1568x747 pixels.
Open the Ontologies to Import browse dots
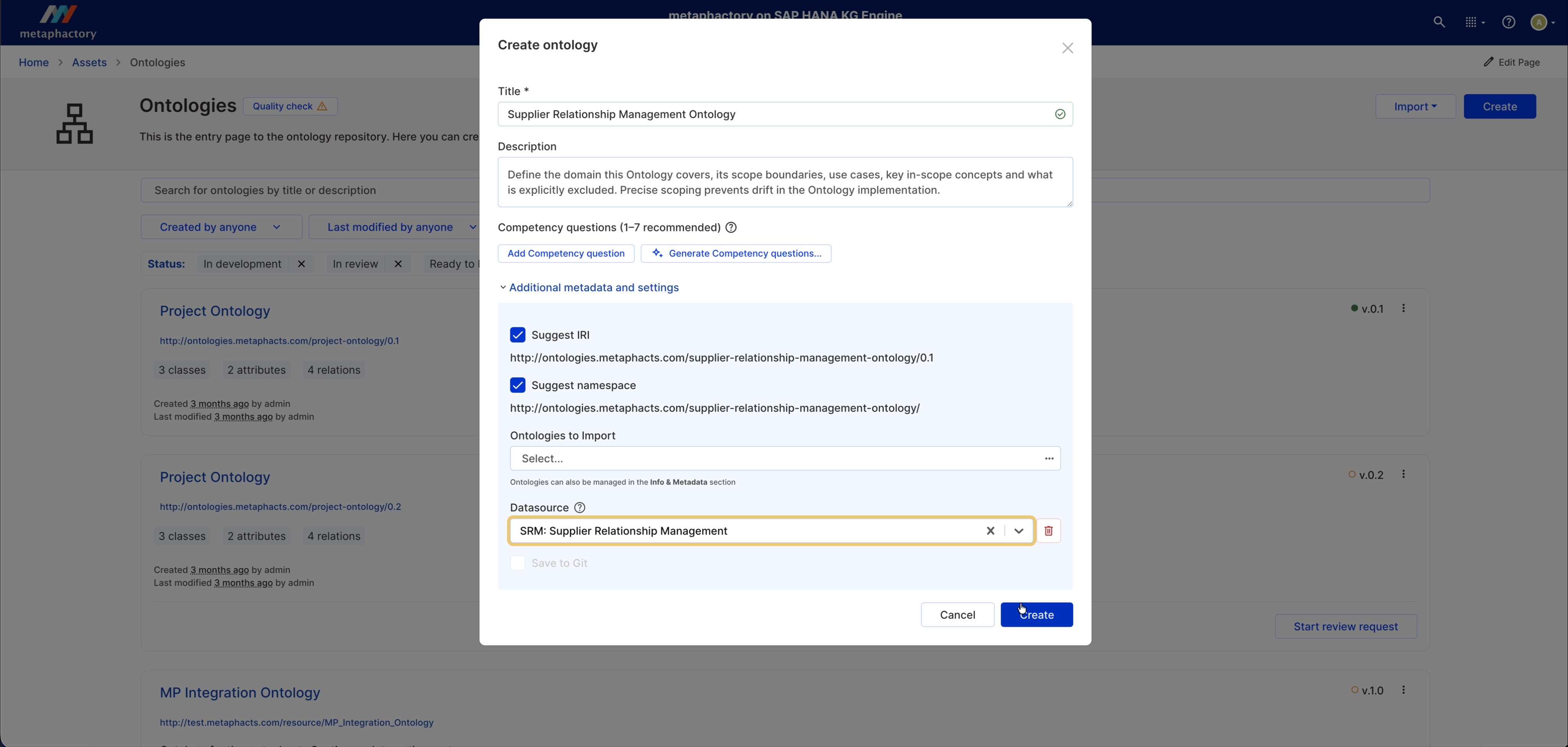(1049, 459)
